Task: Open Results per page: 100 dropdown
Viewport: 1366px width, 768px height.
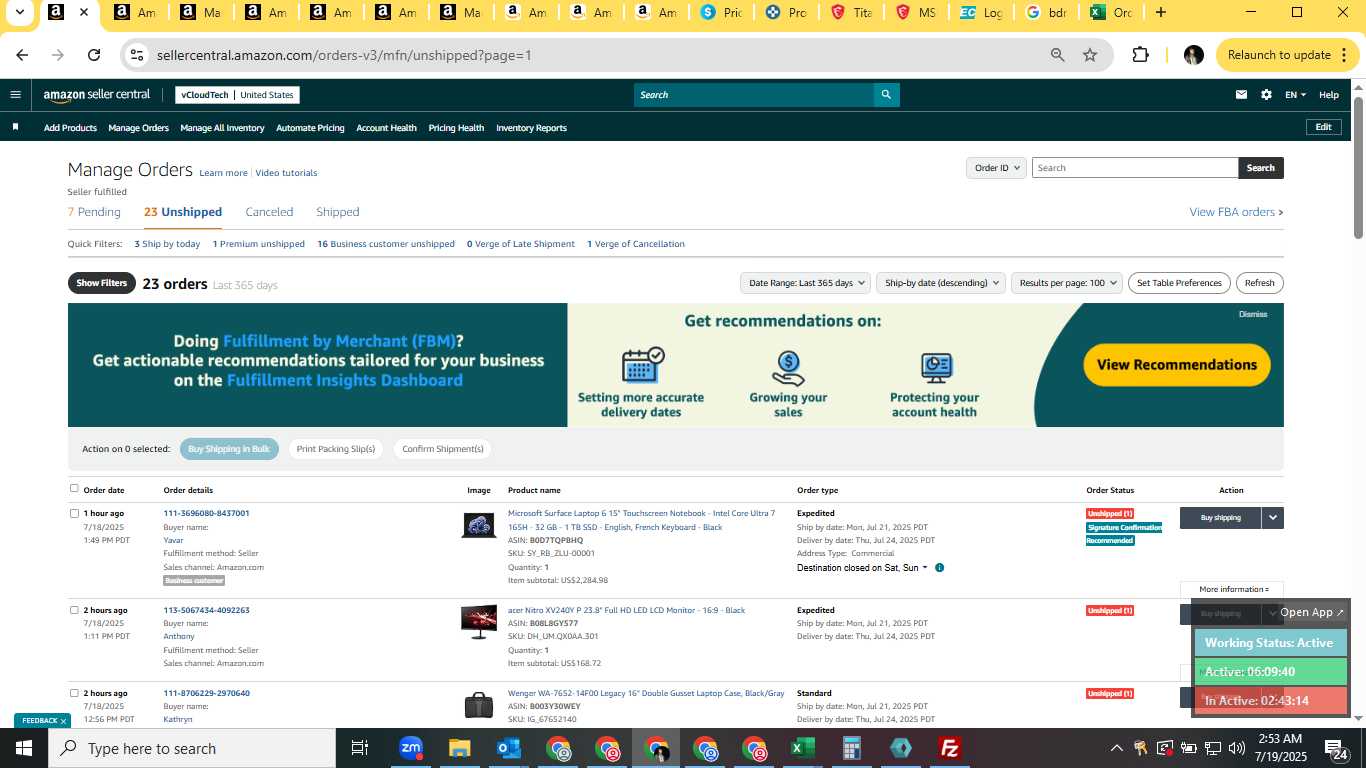Action: click(x=1066, y=283)
